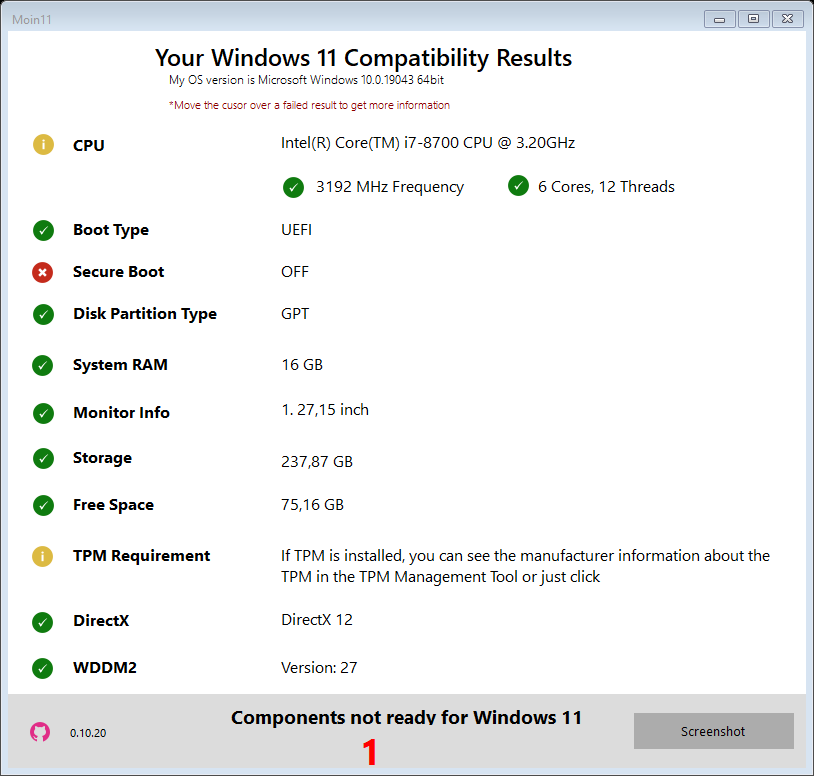The width and height of the screenshot is (814, 776).
Task: Click the red failed icon for Secure Boot
Action: click(43, 273)
